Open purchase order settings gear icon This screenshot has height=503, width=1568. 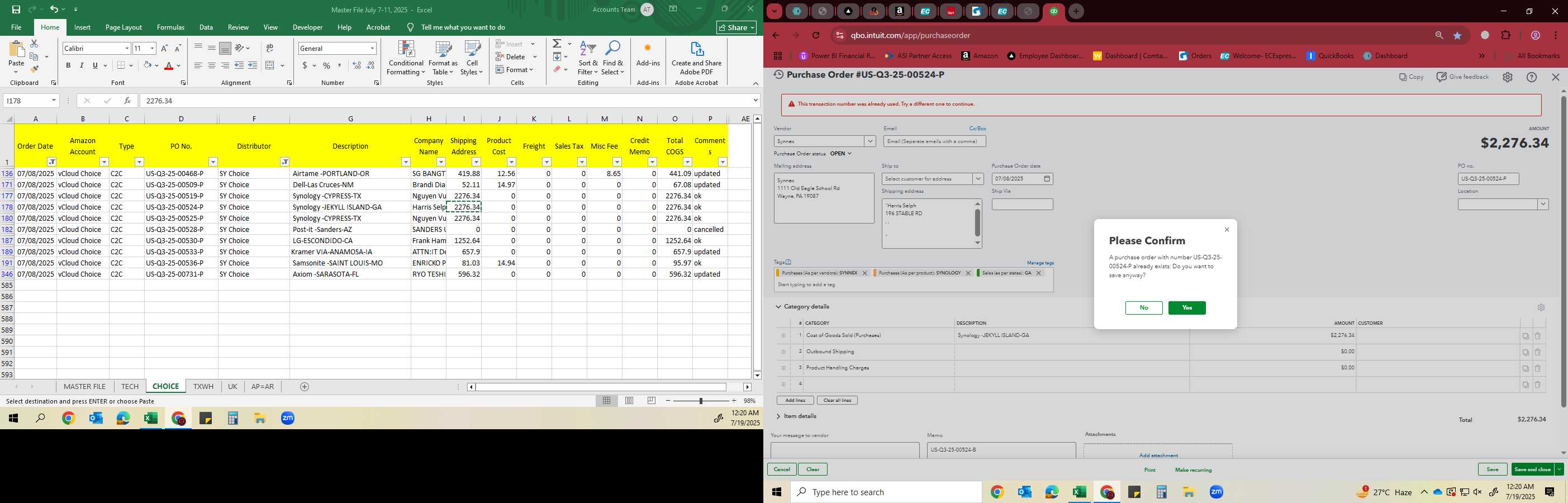pyautogui.click(x=1507, y=77)
